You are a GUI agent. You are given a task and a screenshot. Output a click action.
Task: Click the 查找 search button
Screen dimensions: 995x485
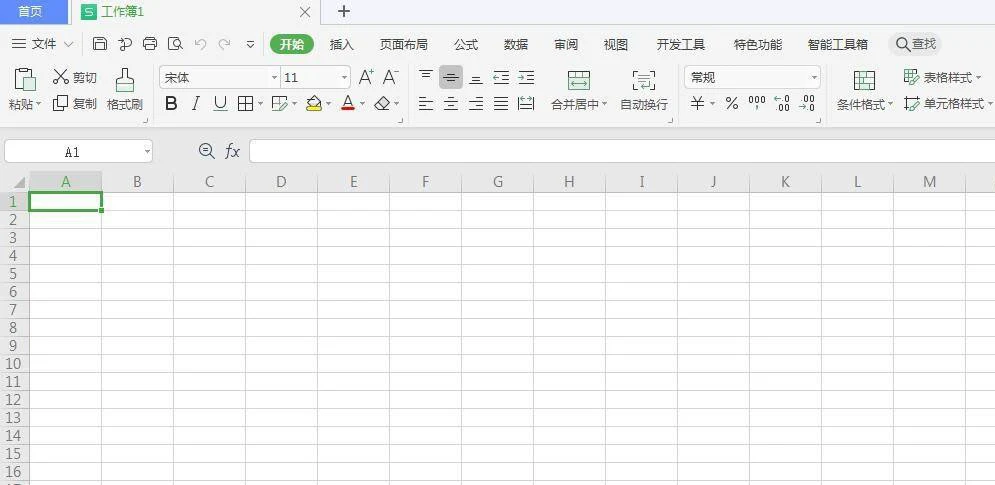tap(915, 44)
